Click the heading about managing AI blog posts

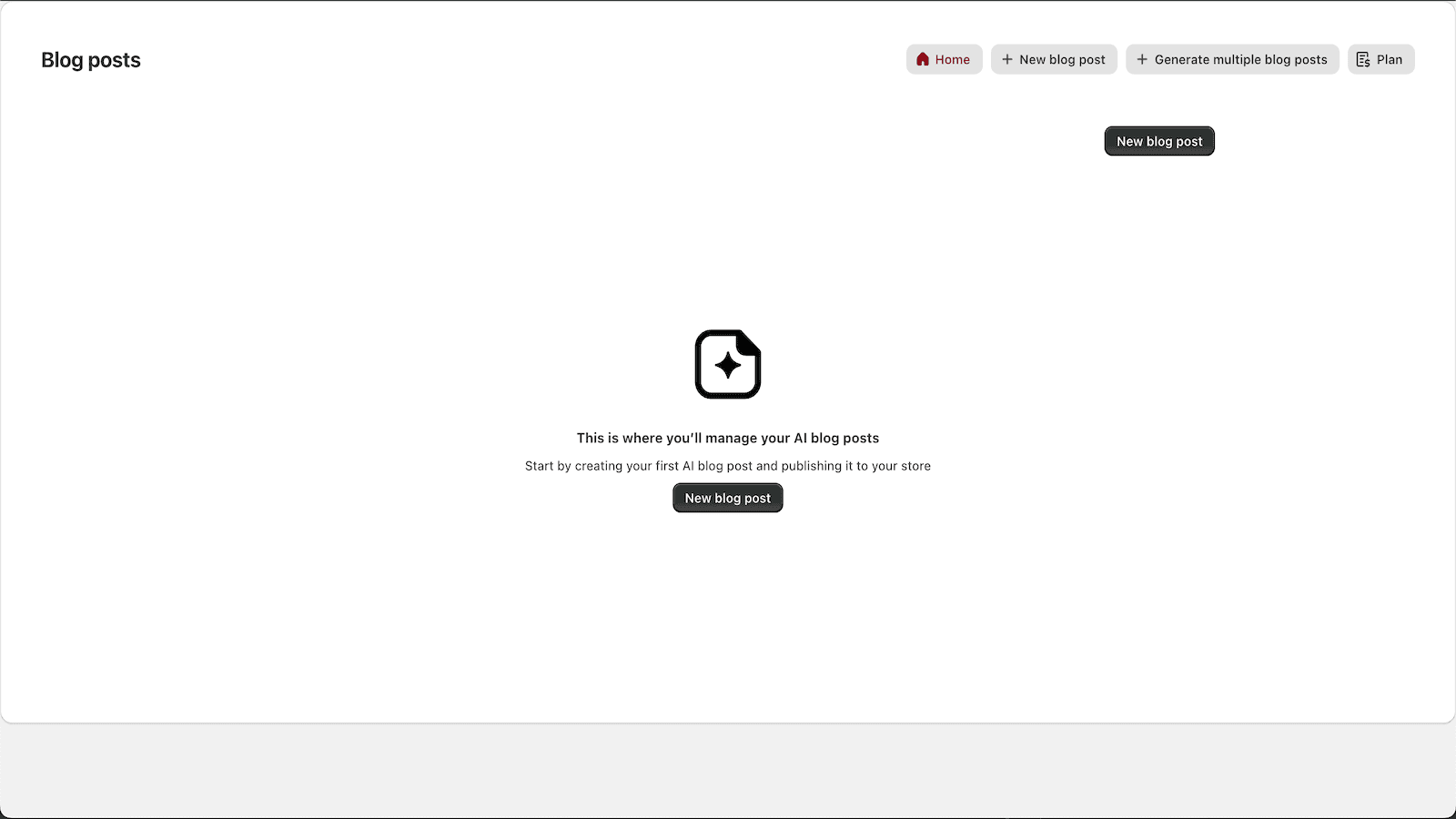(x=728, y=438)
